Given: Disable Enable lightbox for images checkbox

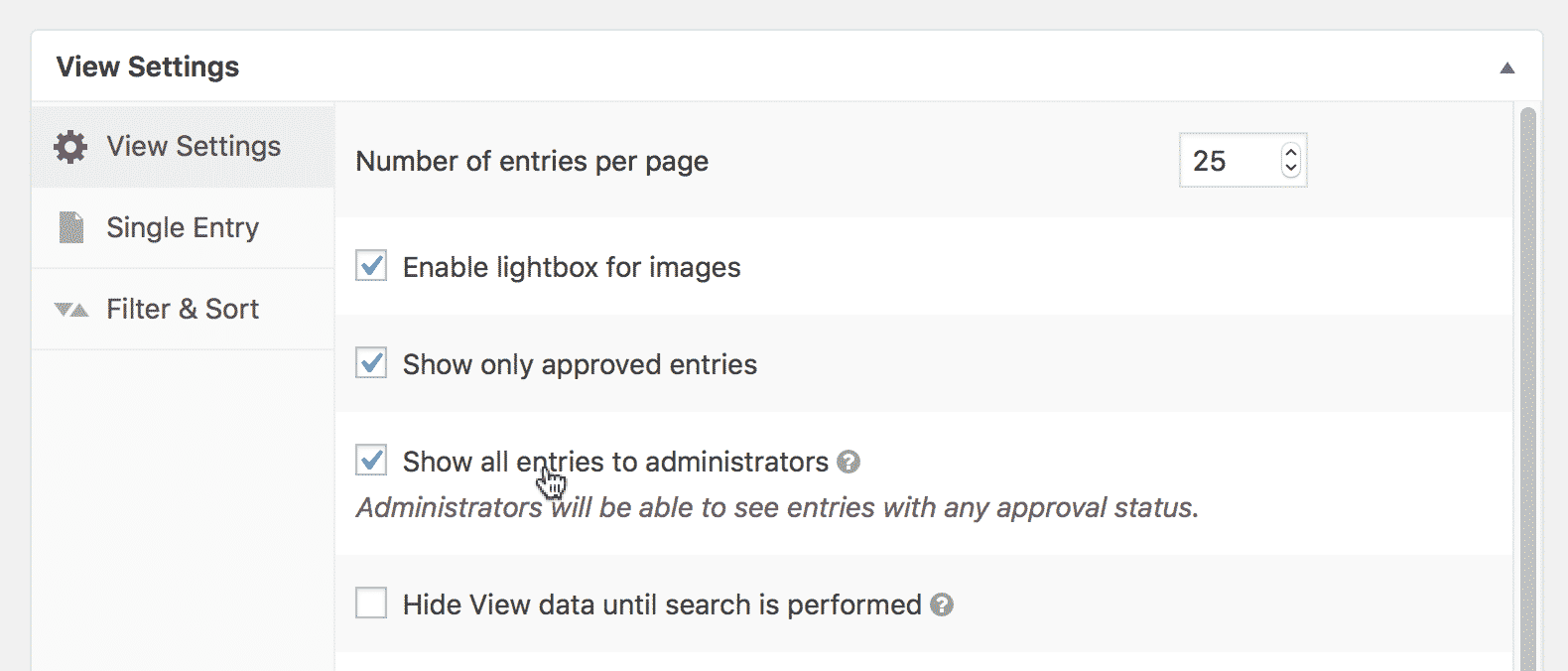Looking at the screenshot, I should click(x=371, y=266).
